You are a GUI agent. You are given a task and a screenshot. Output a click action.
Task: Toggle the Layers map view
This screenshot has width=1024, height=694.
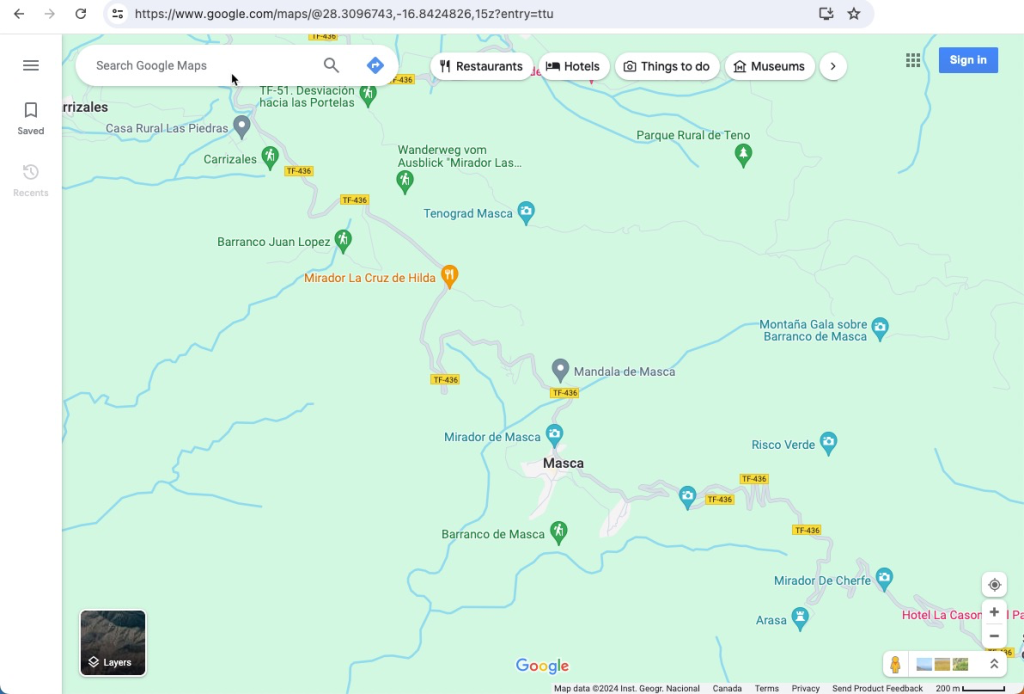pyautogui.click(x=113, y=643)
